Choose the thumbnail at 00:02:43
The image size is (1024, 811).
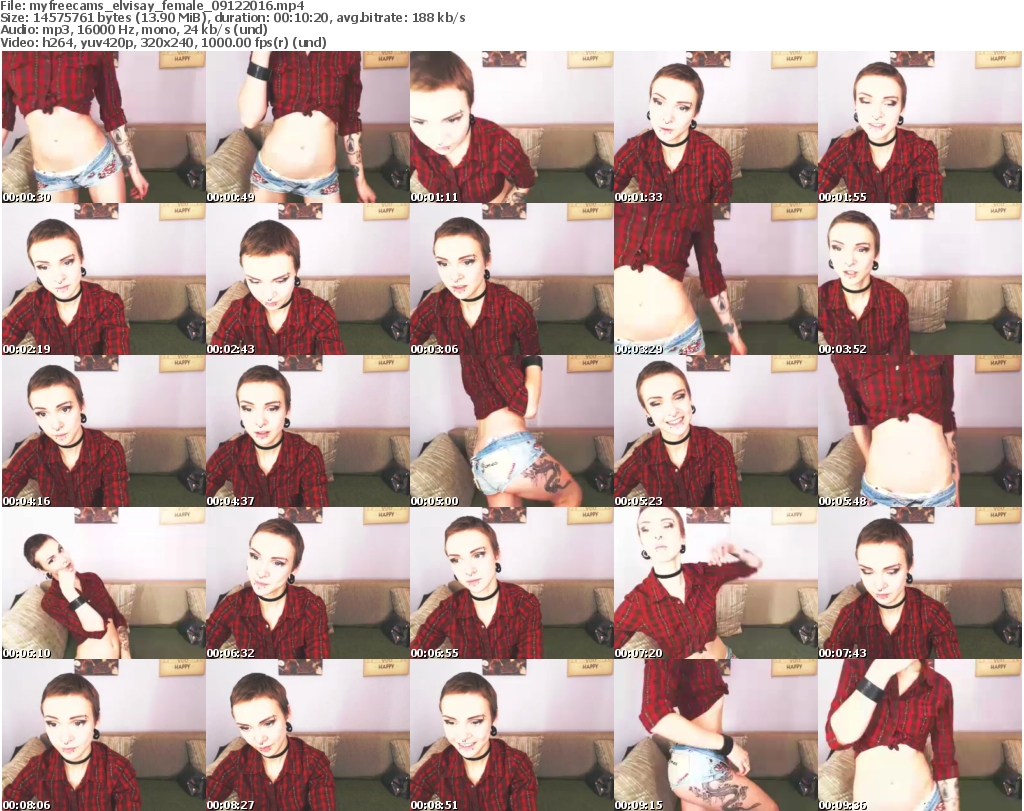(x=308, y=279)
